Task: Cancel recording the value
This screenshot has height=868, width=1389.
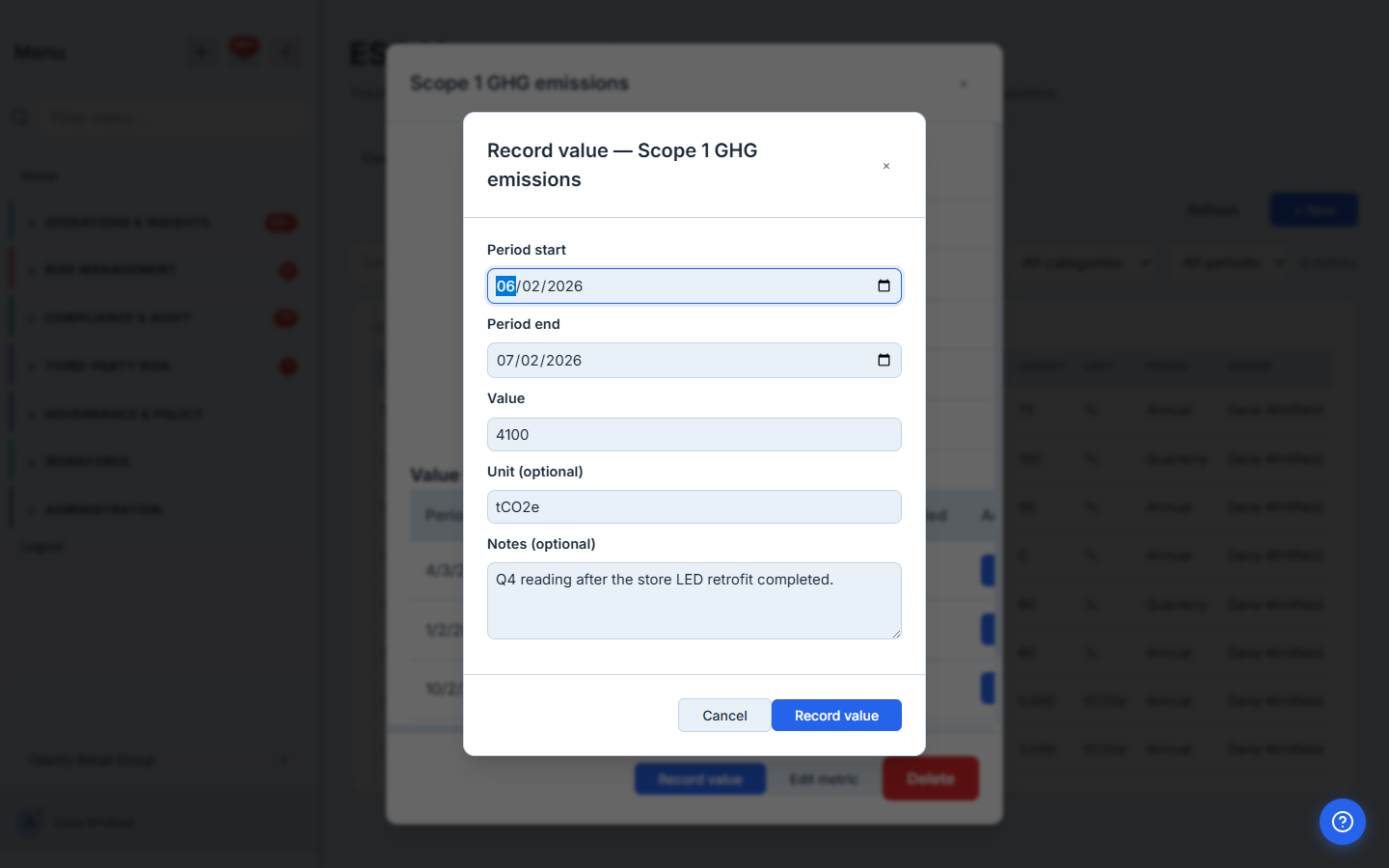Action: (724, 716)
